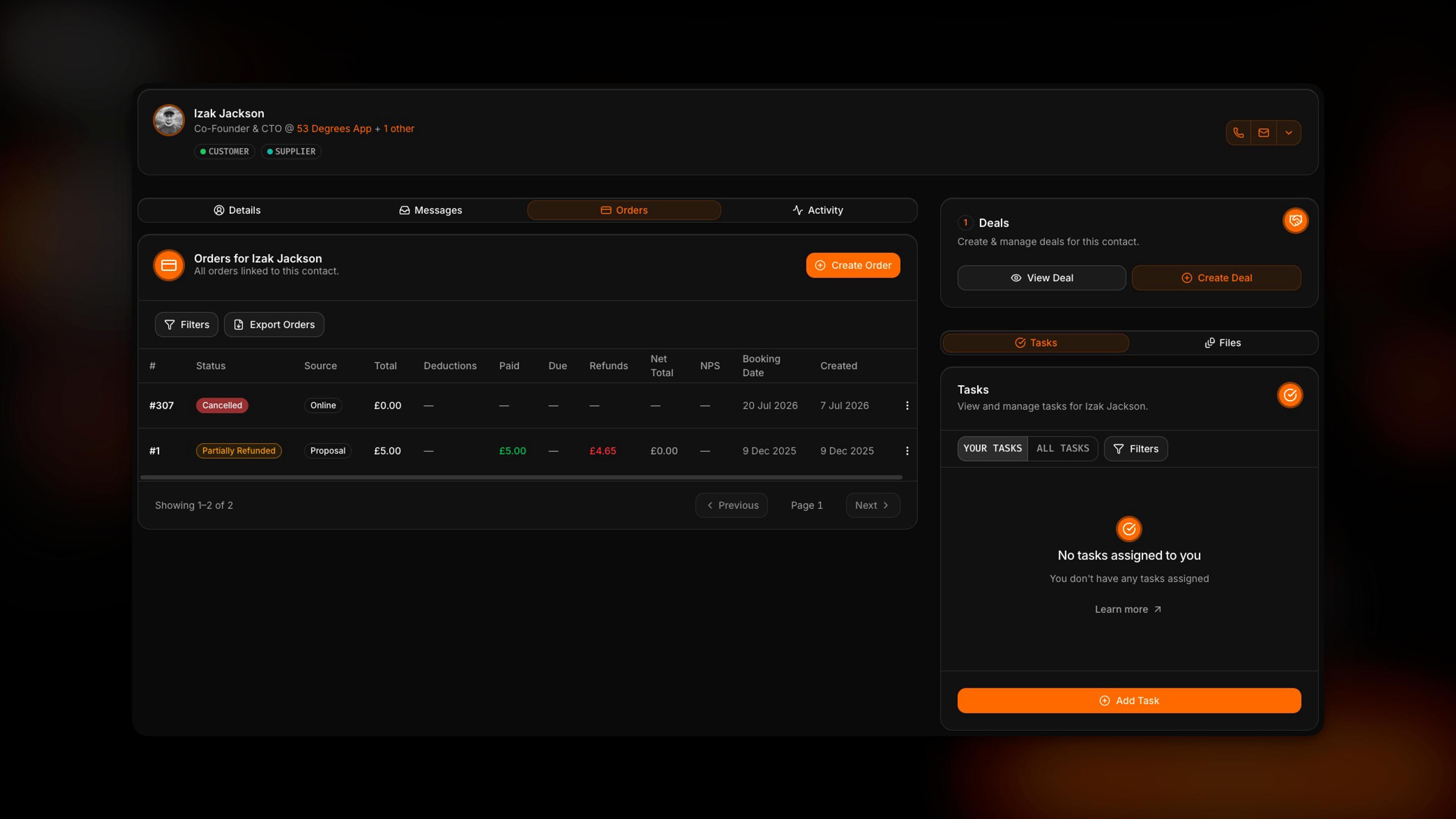Switch to the Details tab
The image size is (1456, 819).
pyautogui.click(x=237, y=211)
